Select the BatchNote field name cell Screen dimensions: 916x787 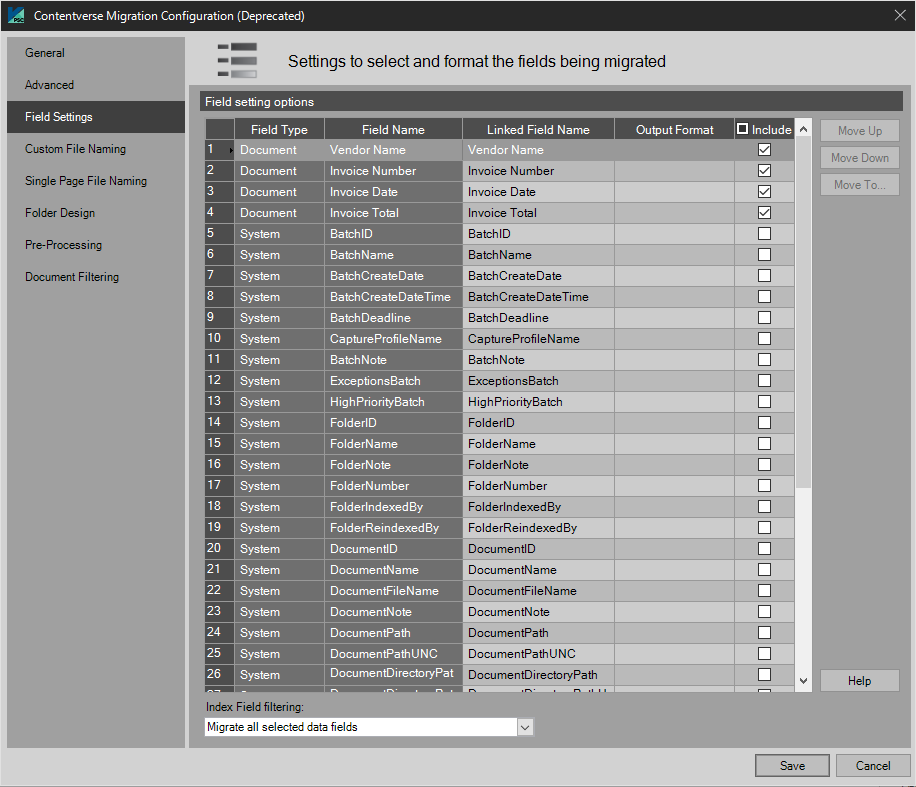point(393,360)
